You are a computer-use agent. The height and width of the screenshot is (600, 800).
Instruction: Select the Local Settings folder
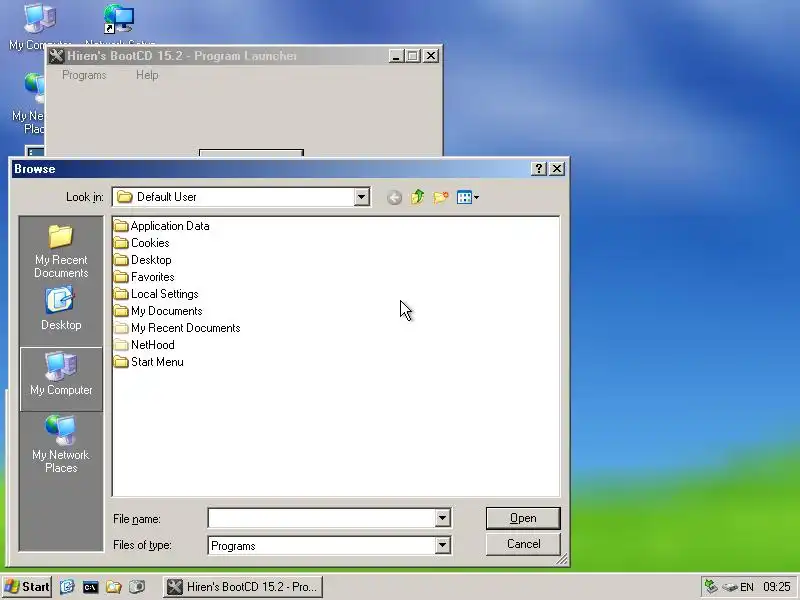[x=156, y=294]
